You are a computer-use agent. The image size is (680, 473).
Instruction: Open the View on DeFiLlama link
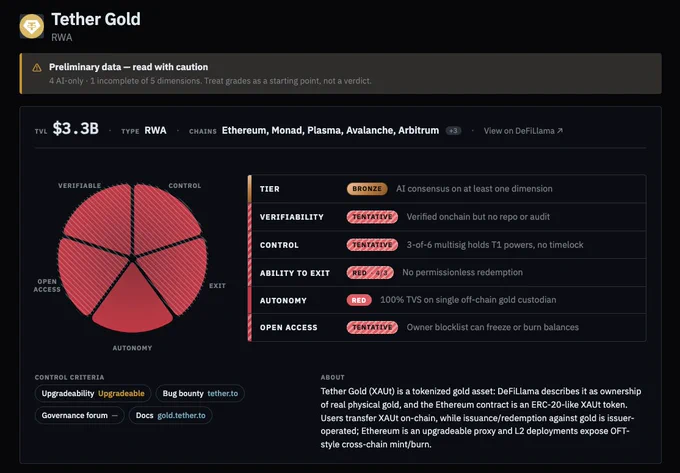coord(523,130)
